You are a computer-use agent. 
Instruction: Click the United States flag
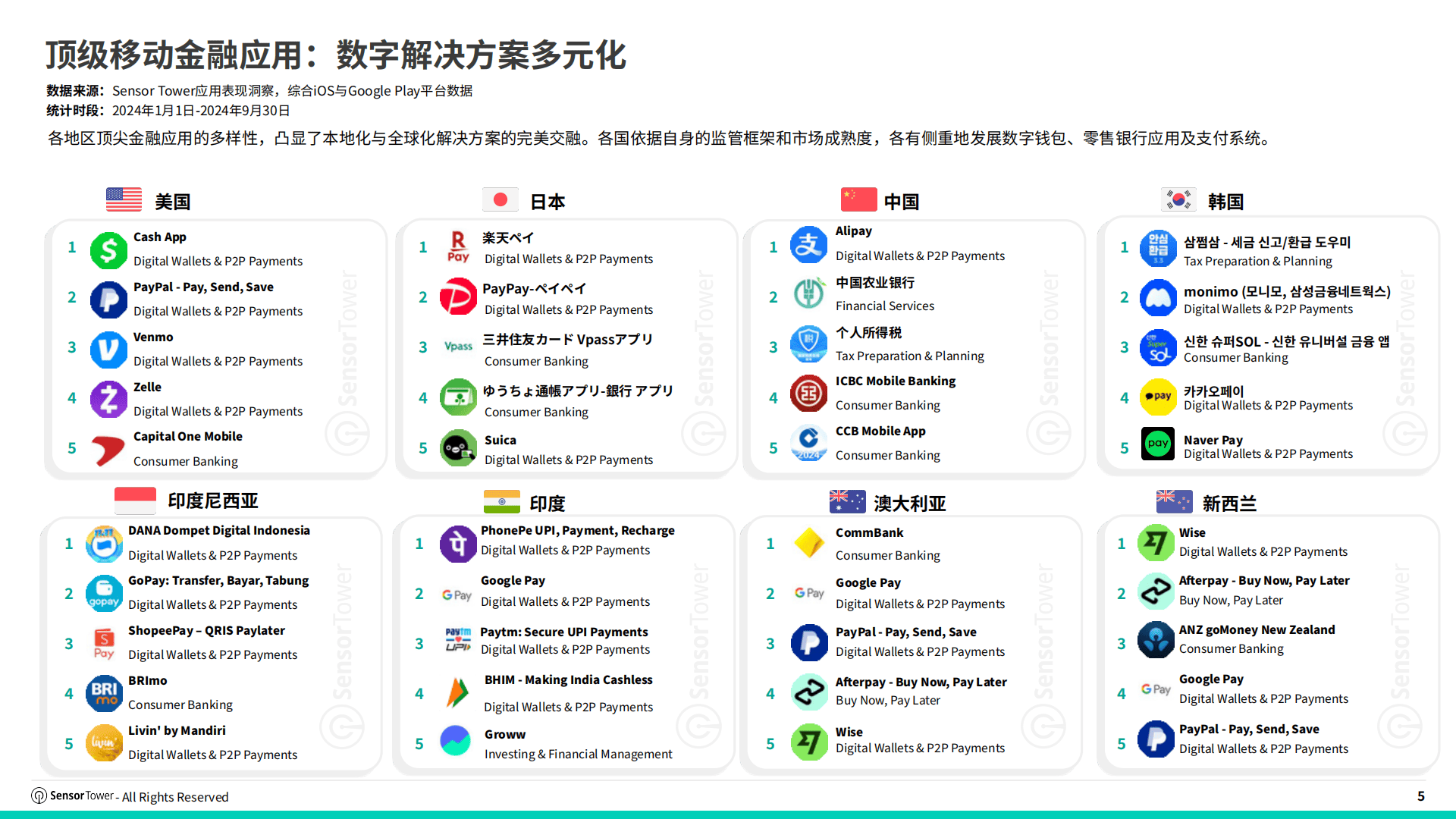click(124, 200)
